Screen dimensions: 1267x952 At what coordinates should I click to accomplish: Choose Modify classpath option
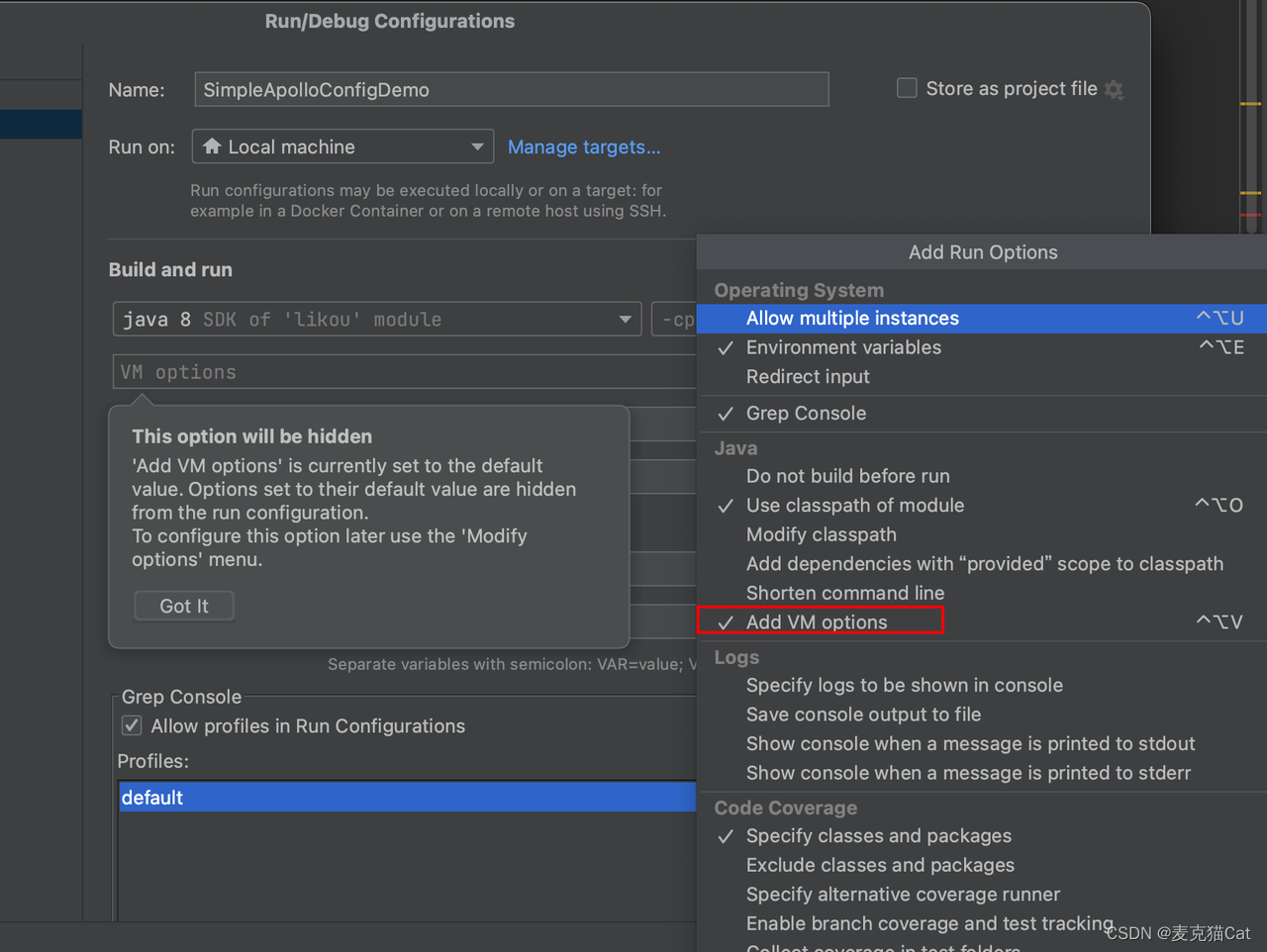982,534
